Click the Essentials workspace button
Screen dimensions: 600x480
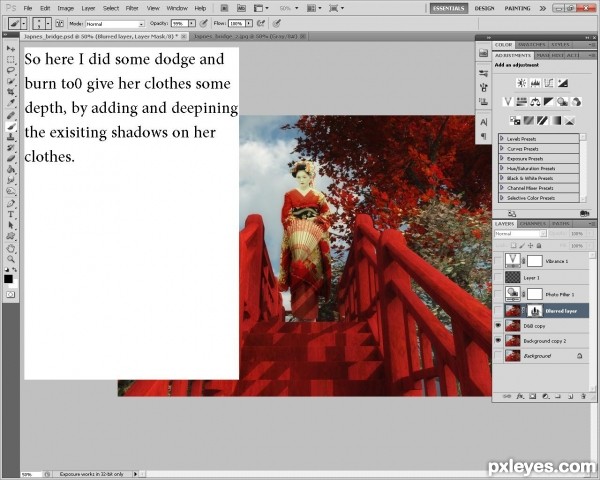tap(449, 8)
